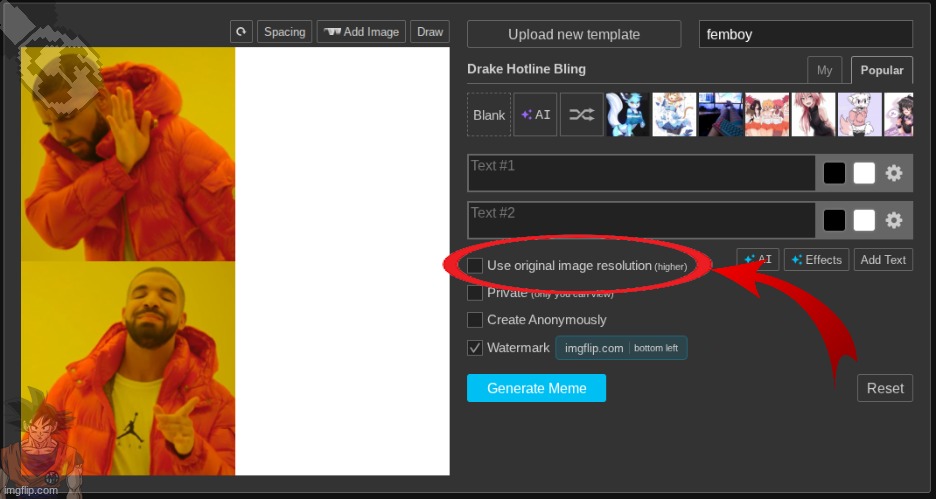The height and width of the screenshot is (499, 936).
Task: Open black font color for Text #2
Action: [x=835, y=220]
